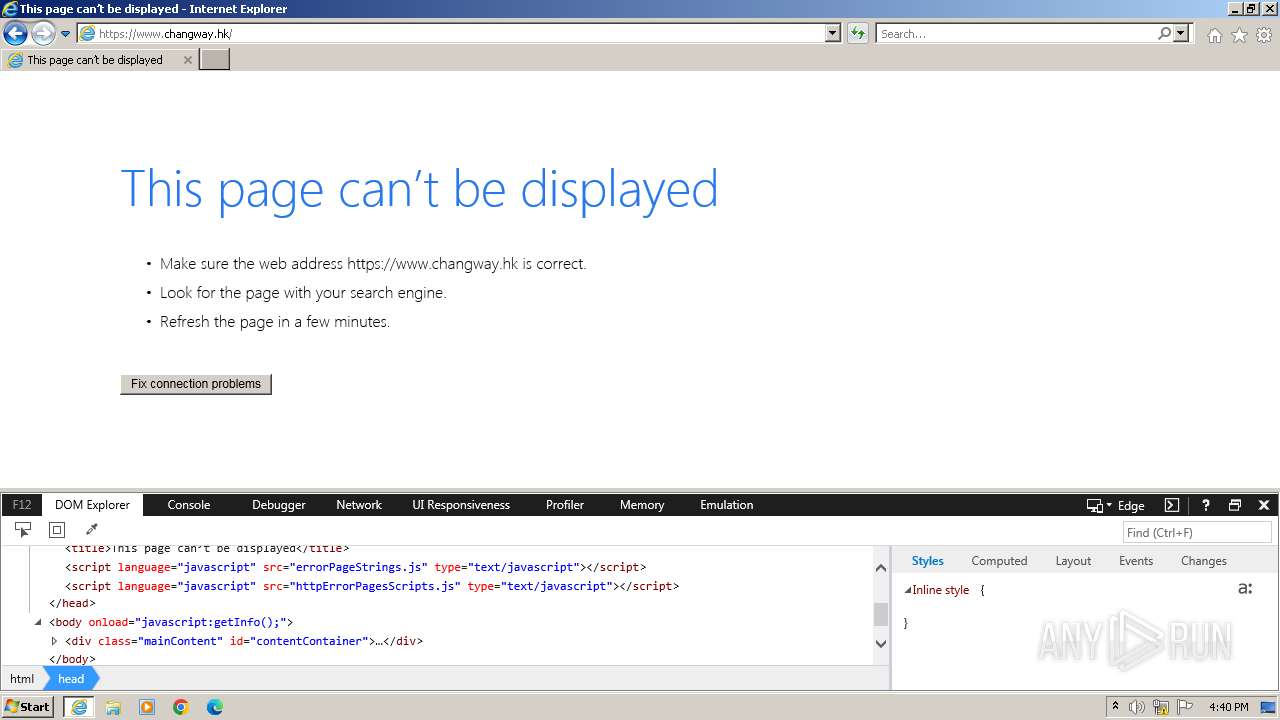1280x720 pixels.
Task: Collapse the body element node
Action: [x=38, y=622]
